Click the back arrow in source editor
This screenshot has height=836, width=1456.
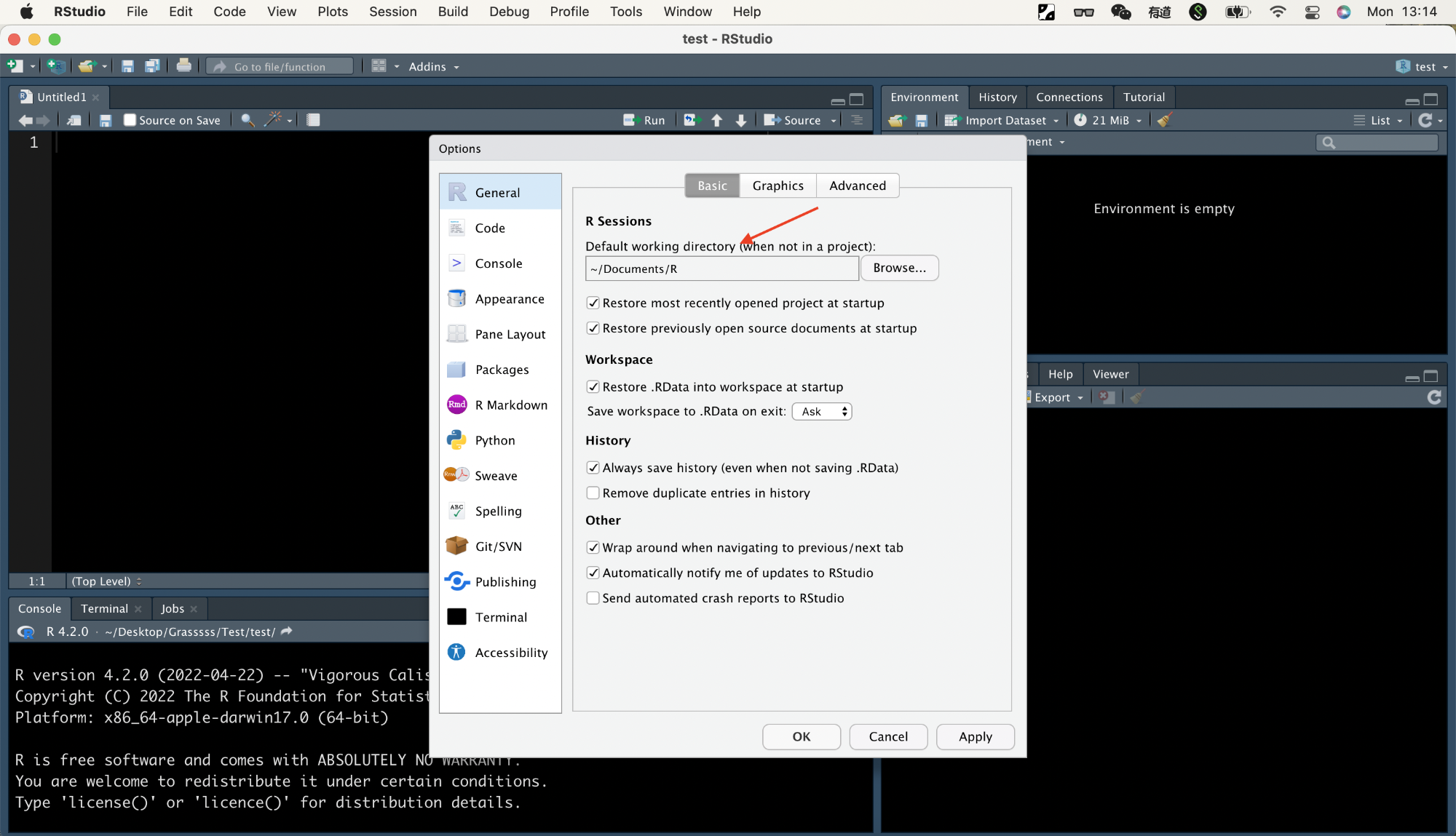pos(25,120)
